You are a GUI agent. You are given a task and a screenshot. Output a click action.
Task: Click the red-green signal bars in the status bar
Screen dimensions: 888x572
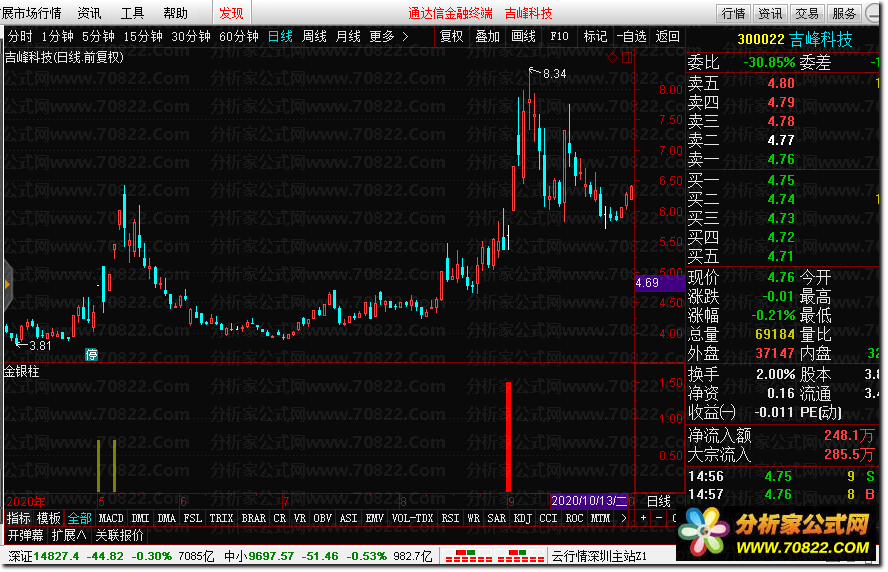[x=494, y=556]
